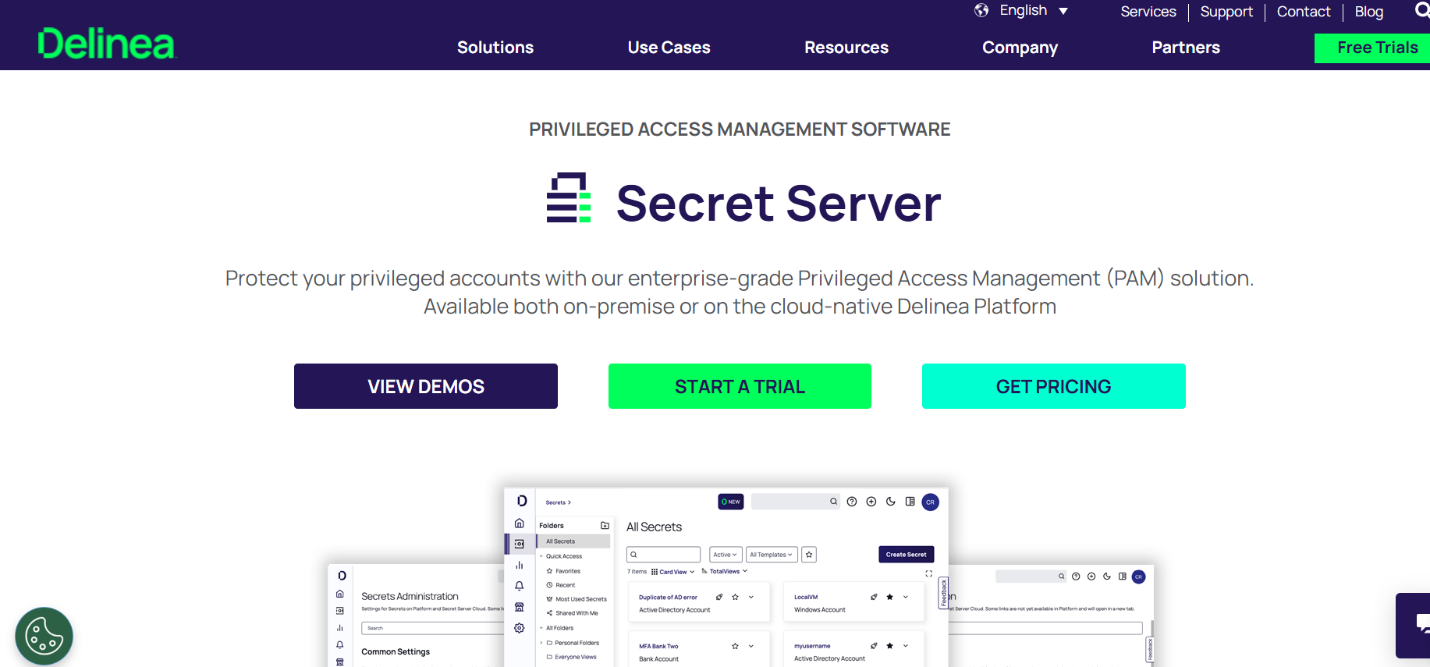Open the Resources menu

[846, 47]
